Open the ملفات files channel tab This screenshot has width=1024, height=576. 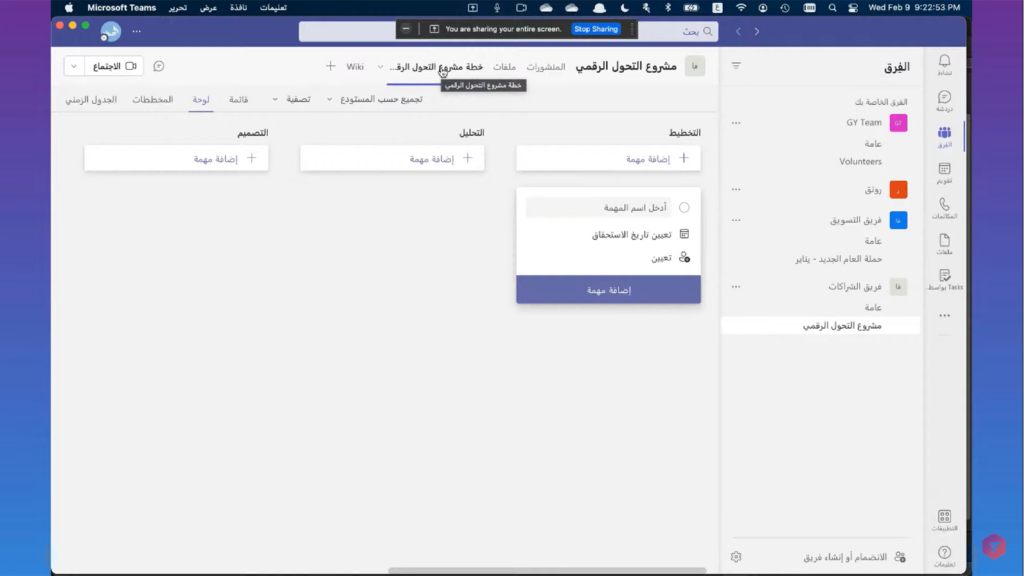click(504, 67)
